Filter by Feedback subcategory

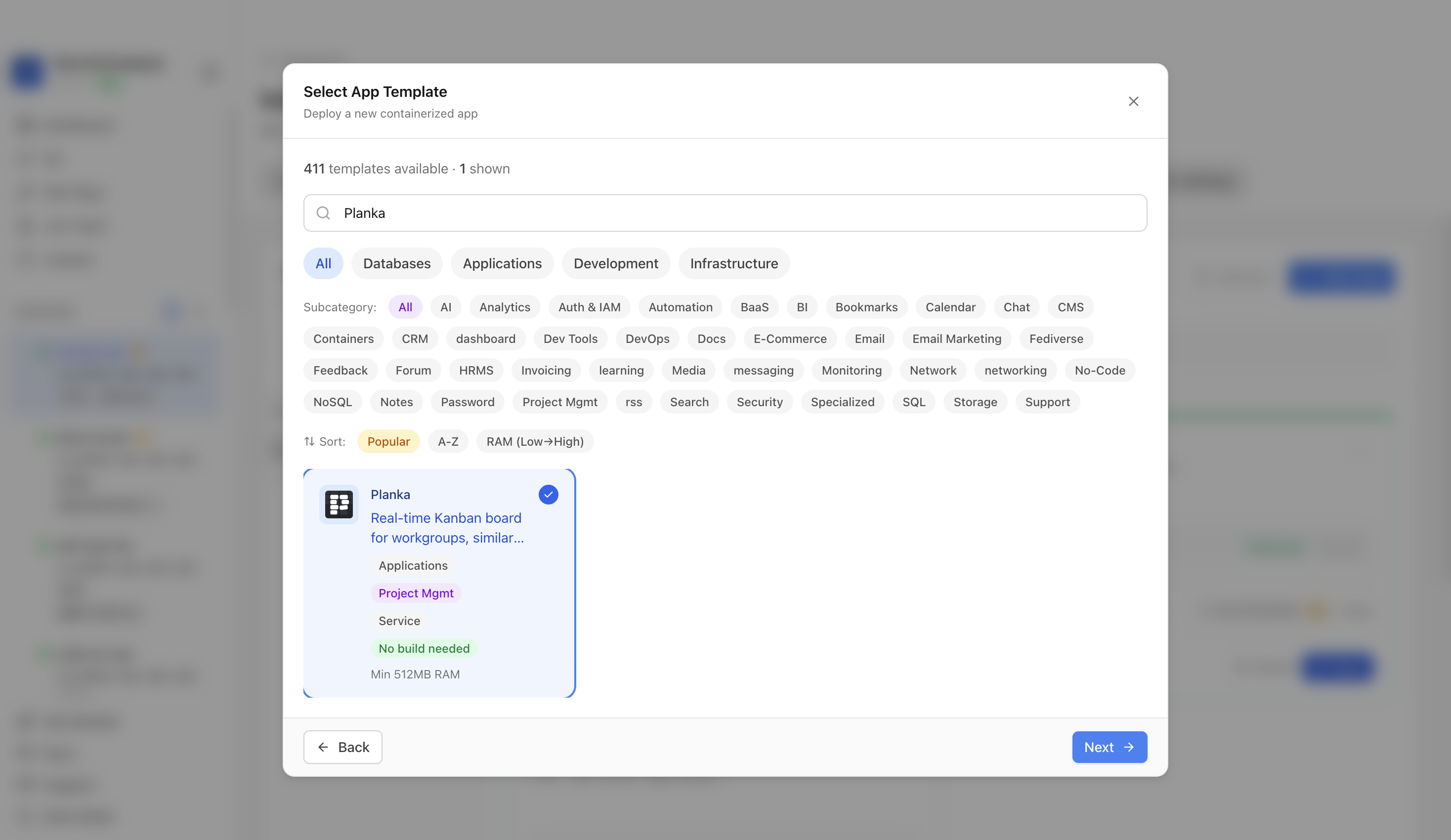pos(341,370)
